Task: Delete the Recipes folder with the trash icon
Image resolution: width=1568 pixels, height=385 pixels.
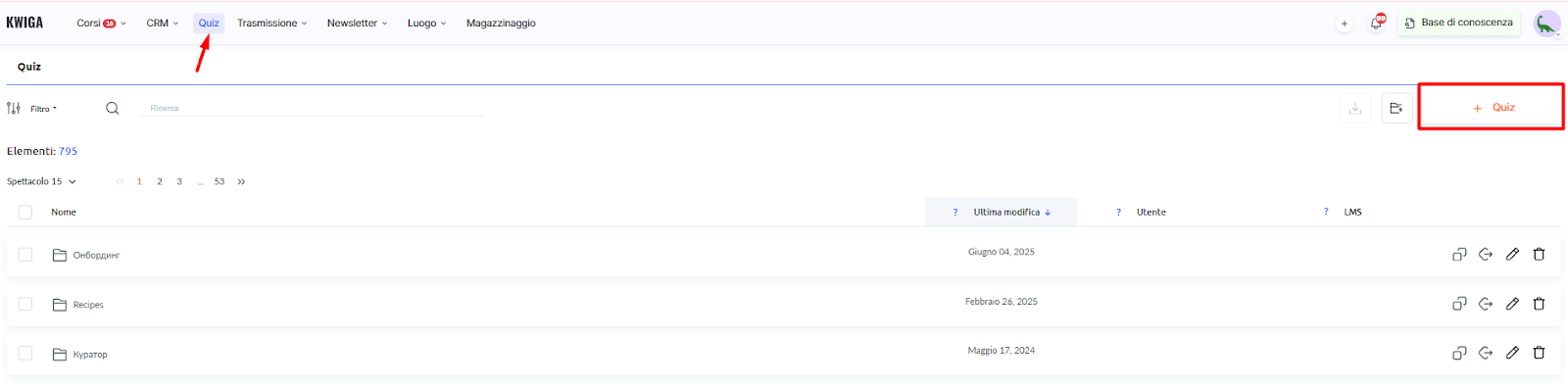Action: tap(1539, 304)
